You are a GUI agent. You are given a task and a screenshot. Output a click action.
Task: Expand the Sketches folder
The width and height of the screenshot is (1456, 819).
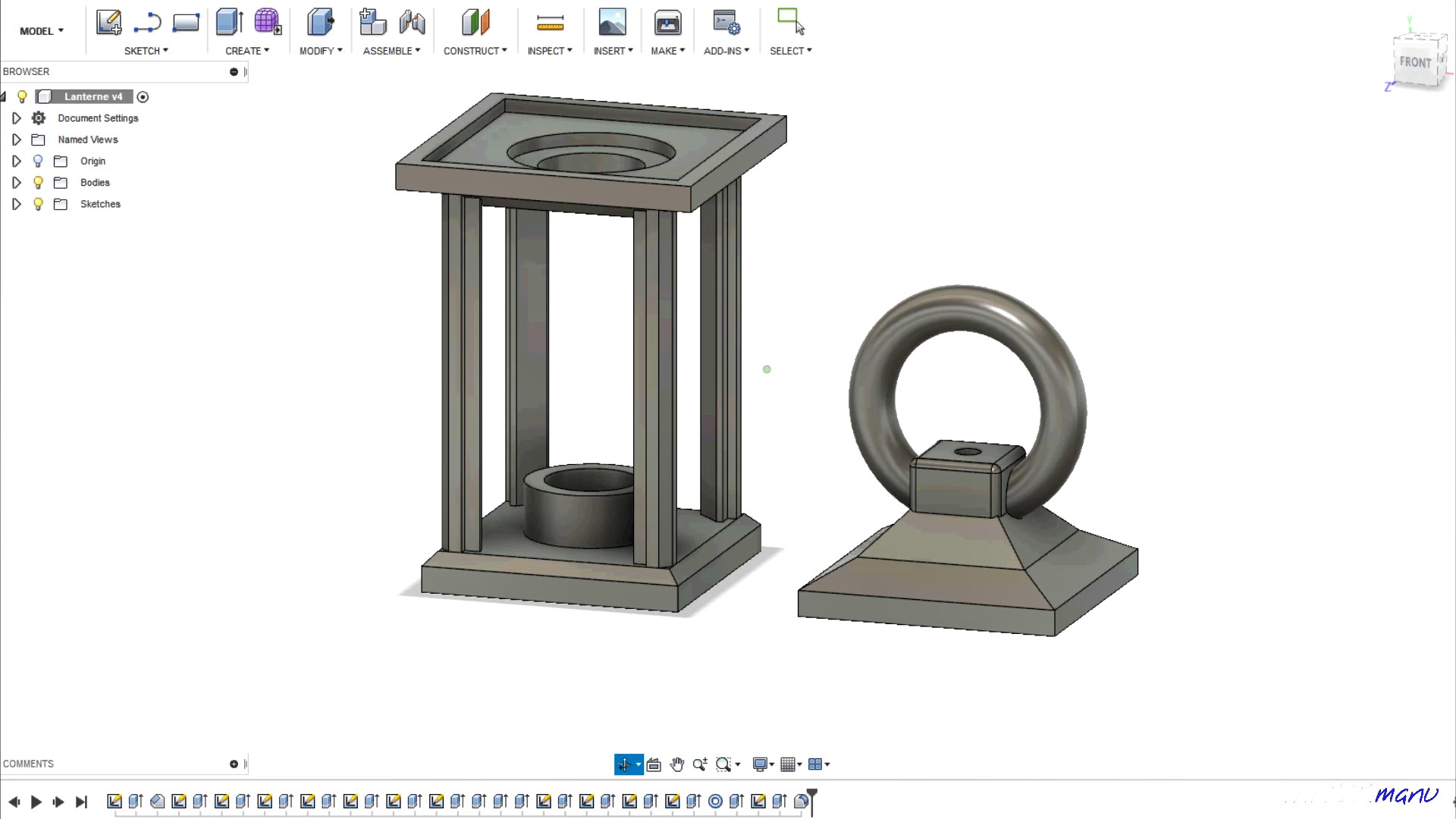pyautogui.click(x=16, y=204)
